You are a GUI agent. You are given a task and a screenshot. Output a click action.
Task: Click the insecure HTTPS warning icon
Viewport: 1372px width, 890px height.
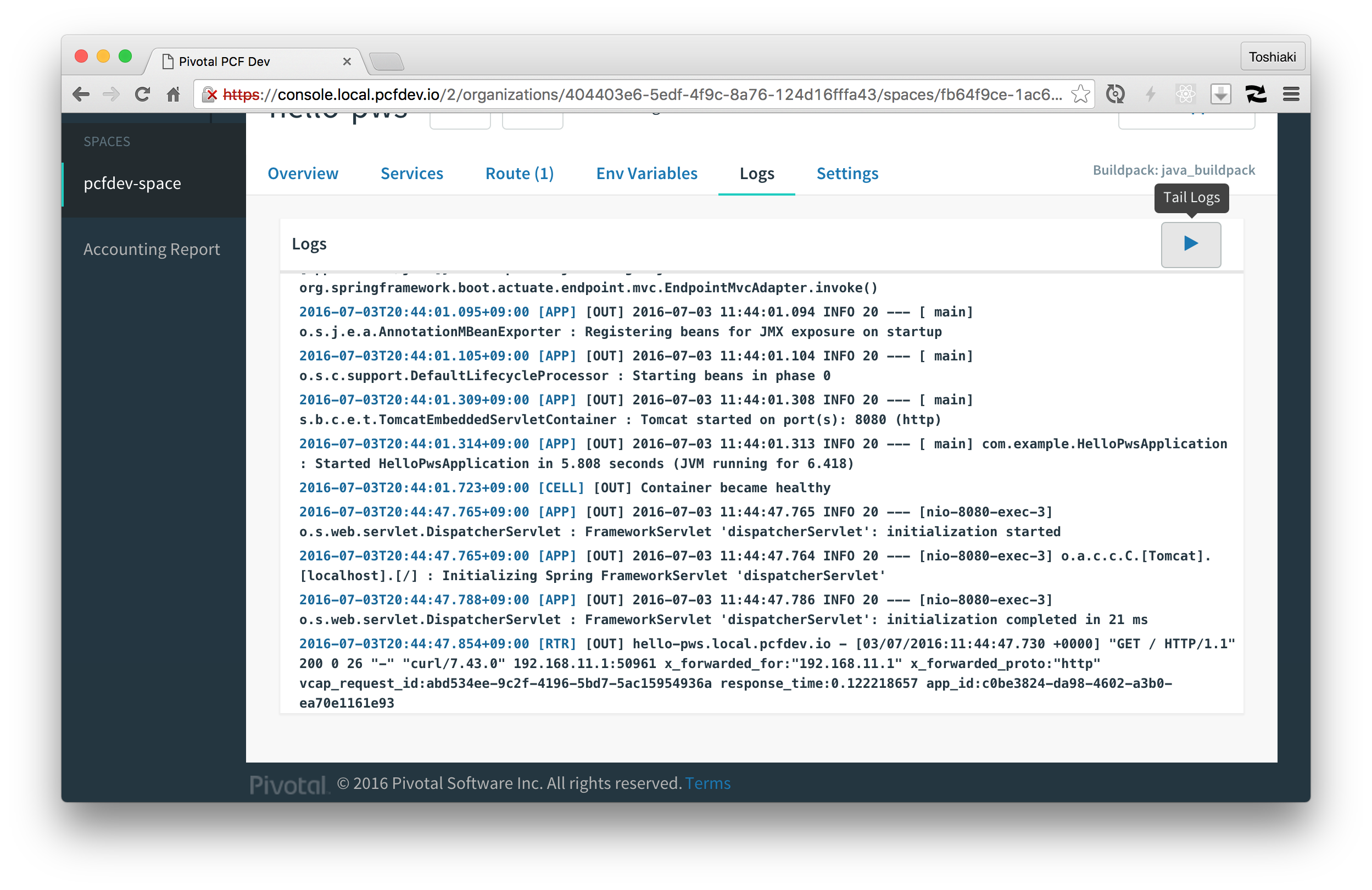click(x=211, y=94)
